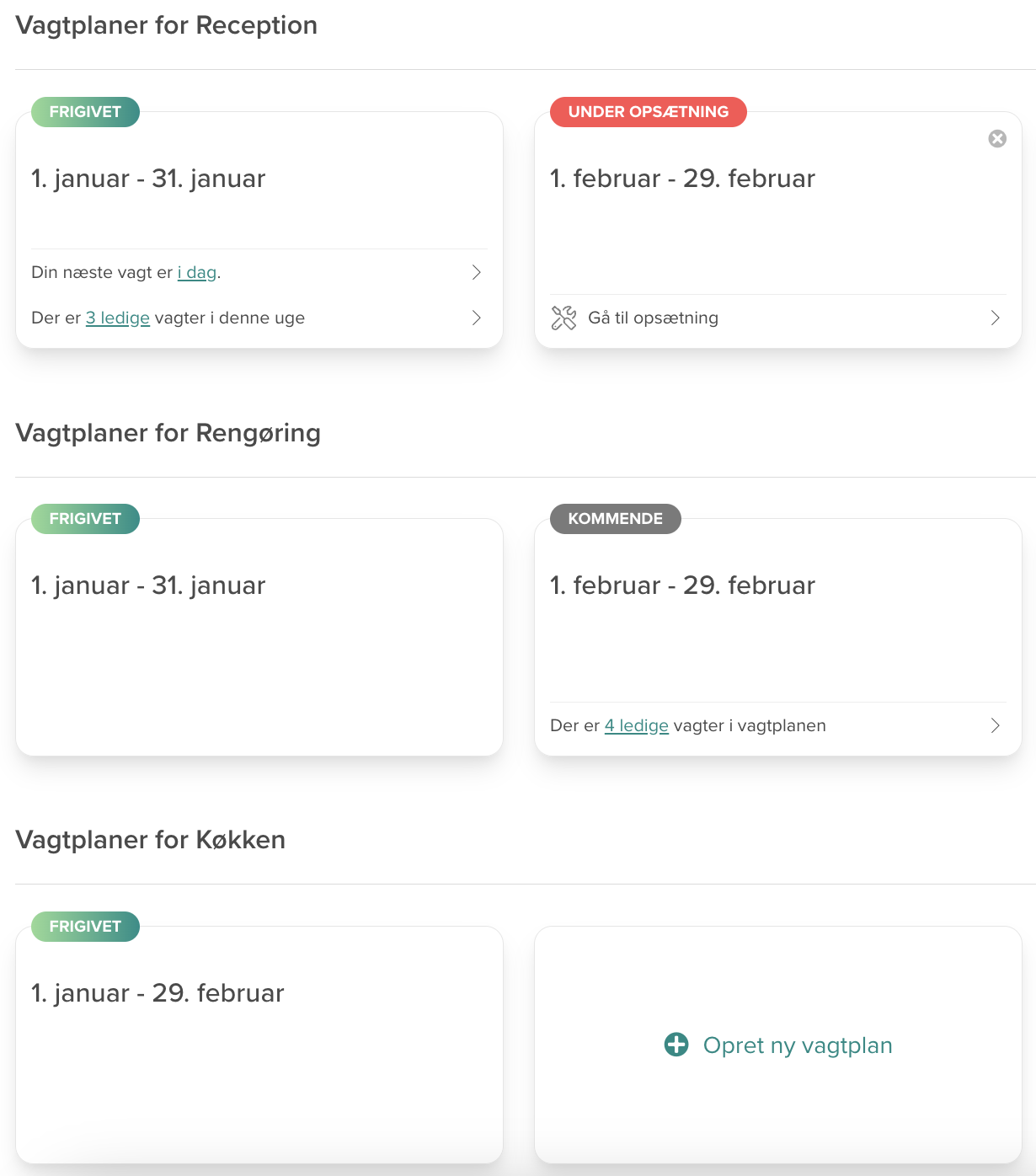Select the green FRIGIVET badge for Reception
The height and width of the screenshot is (1176, 1036).
point(83,111)
